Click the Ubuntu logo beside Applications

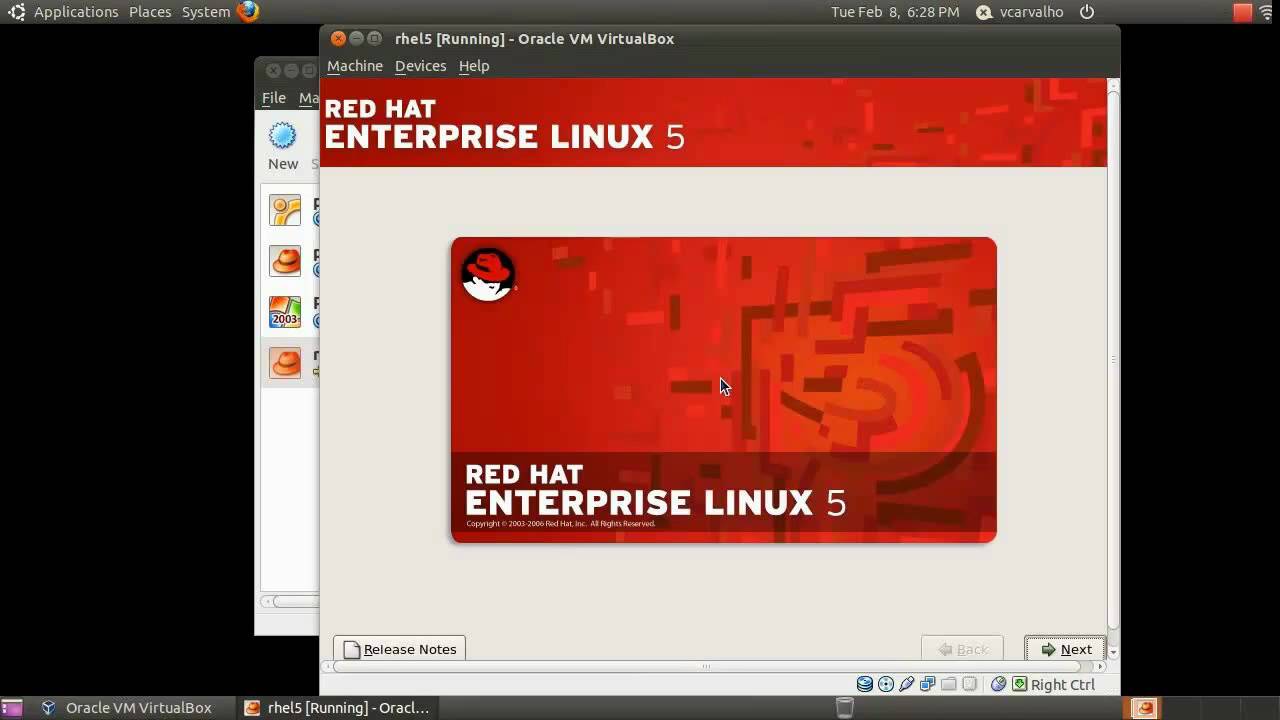16,12
